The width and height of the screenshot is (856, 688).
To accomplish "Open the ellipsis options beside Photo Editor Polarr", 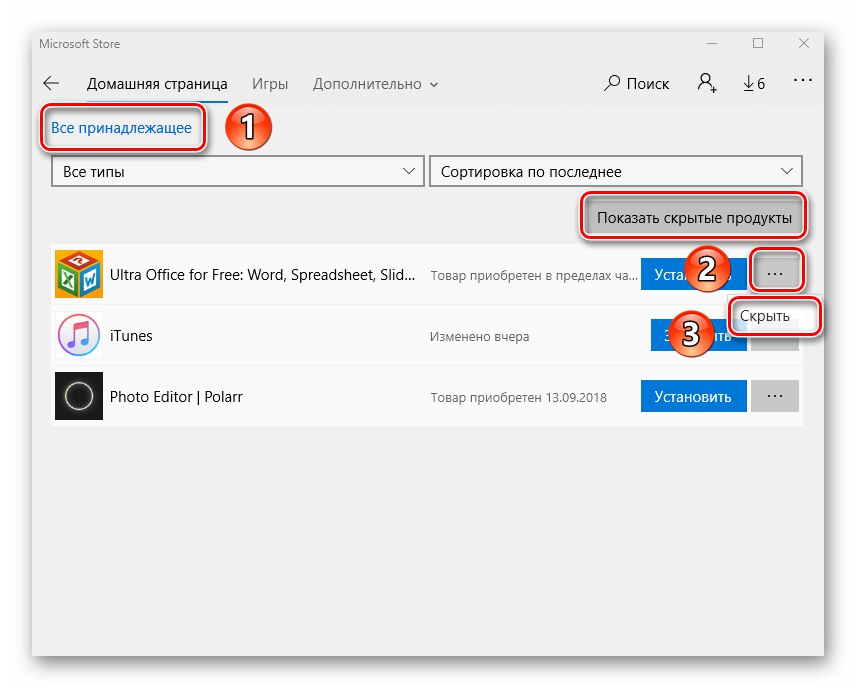I will click(x=775, y=396).
